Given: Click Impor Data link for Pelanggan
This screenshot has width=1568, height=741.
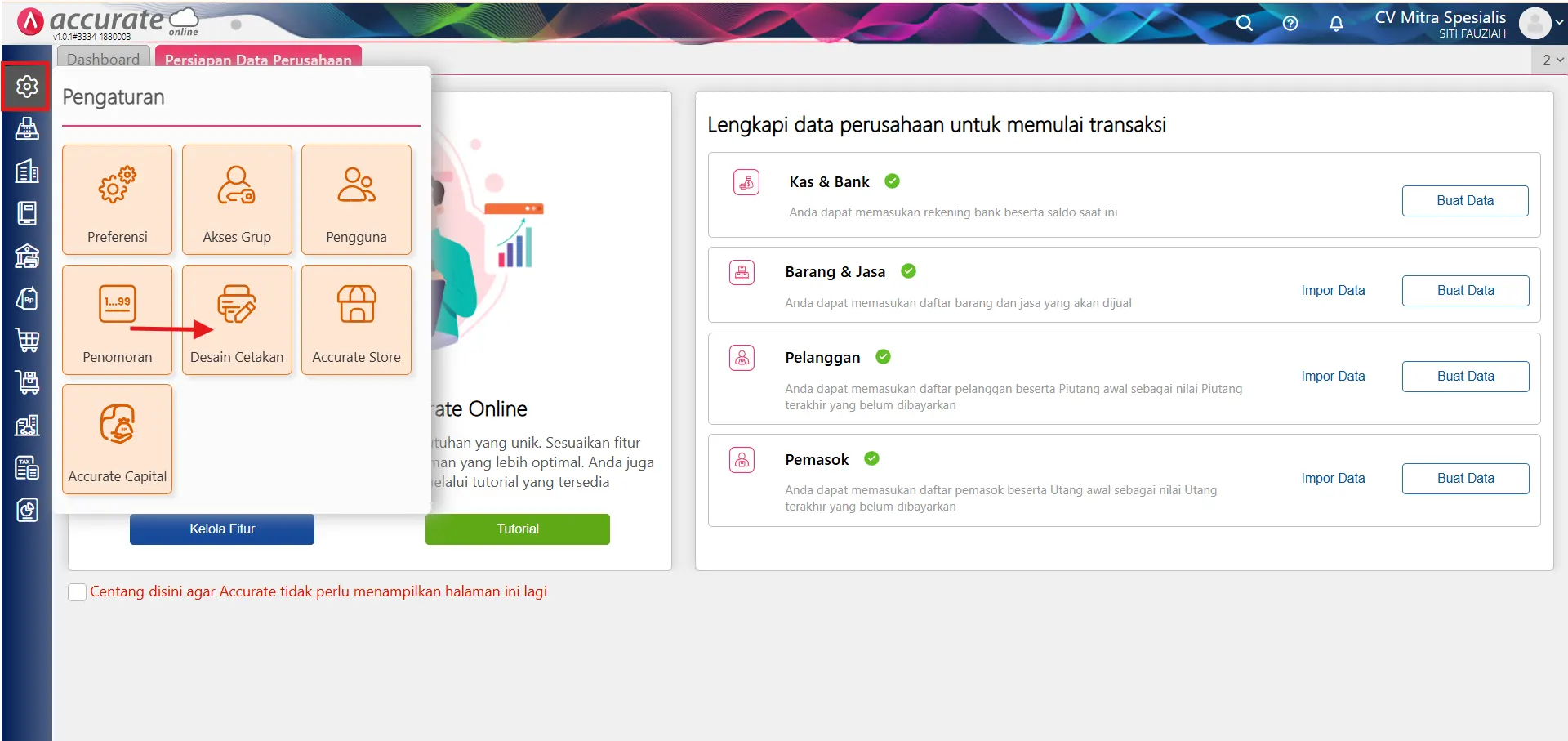Looking at the screenshot, I should click(1333, 377).
